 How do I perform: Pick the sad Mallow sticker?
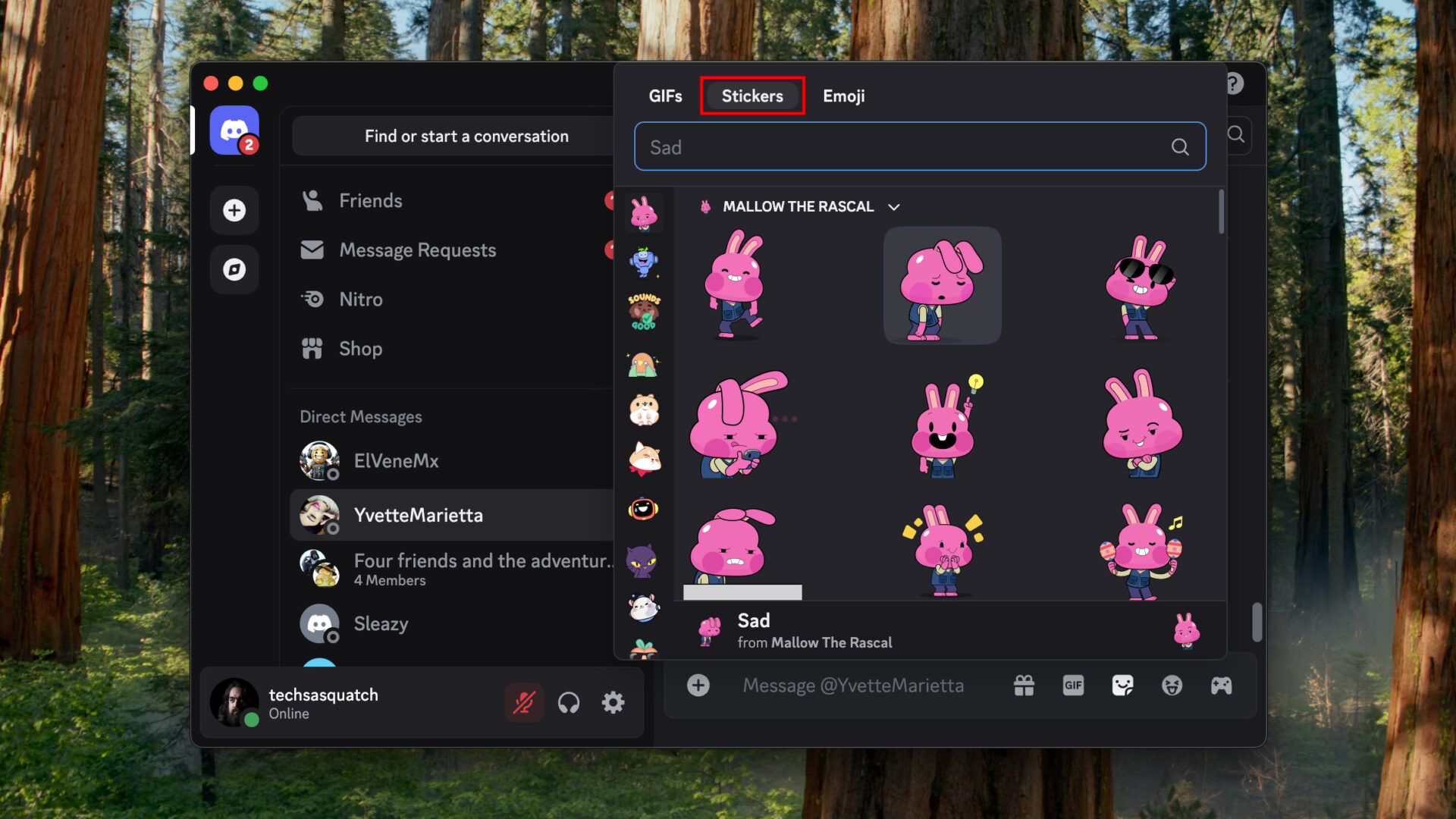pyautogui.click(x=942, y=286)
